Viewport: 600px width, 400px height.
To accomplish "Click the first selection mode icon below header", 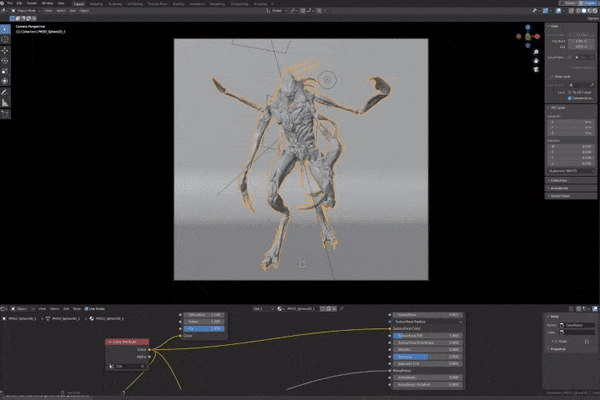I will click(x=12, y=18).
